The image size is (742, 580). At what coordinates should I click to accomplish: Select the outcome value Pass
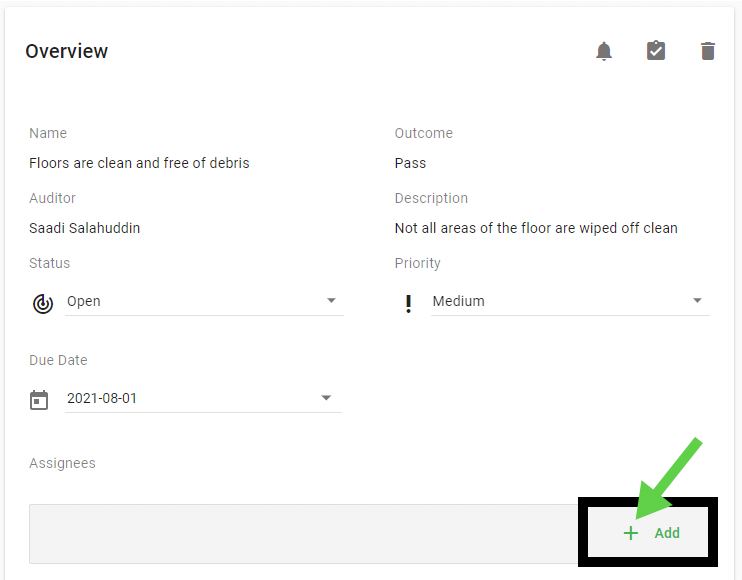coord(410,163)
